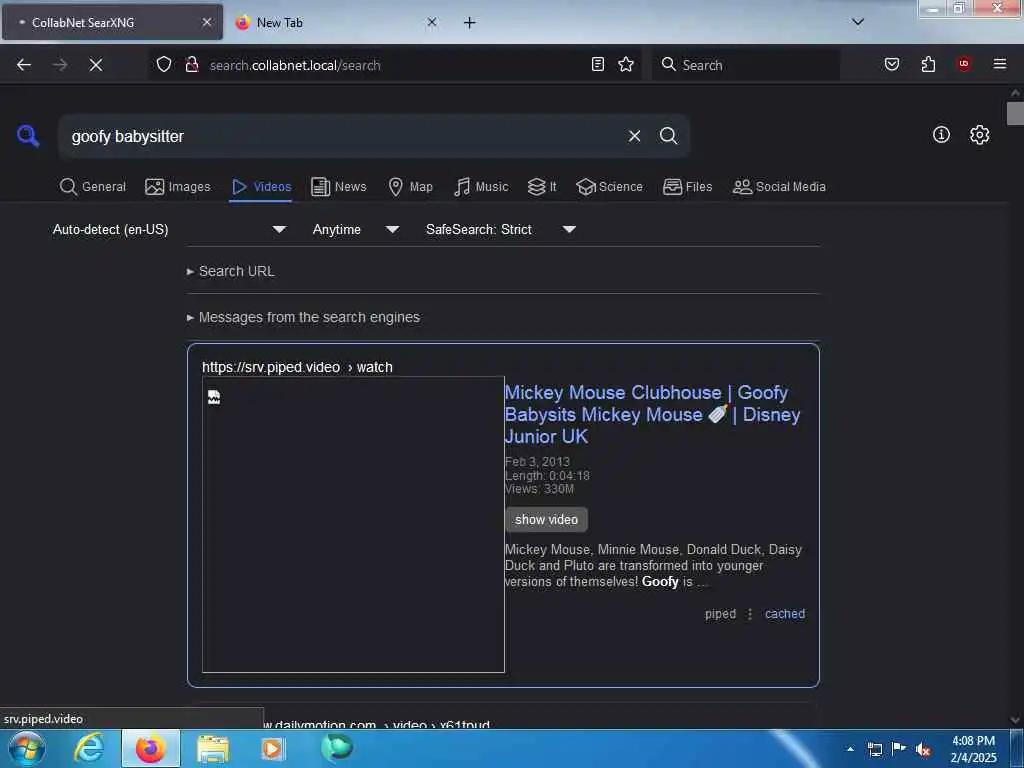This screenshot has width=1024, height=768.
Task: Close the CollabNet SearXNG tab
Action: (207, 22)
